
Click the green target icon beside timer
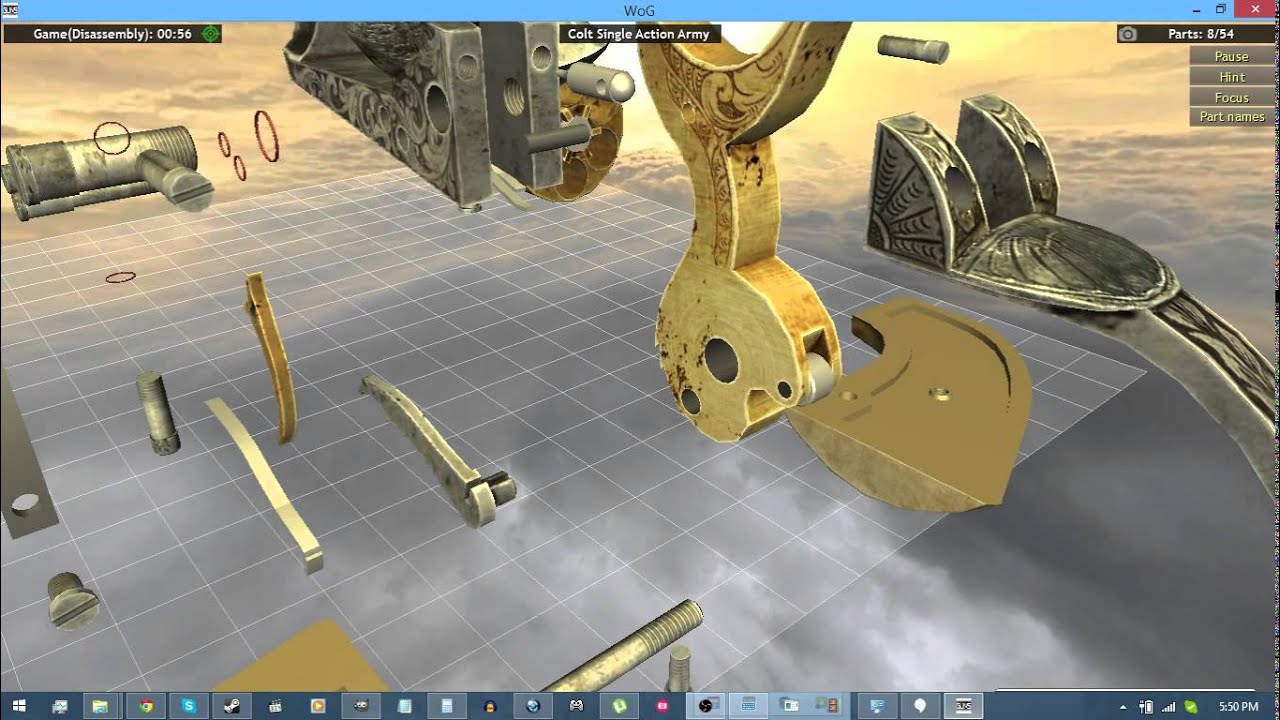click(x=210, y=34)
